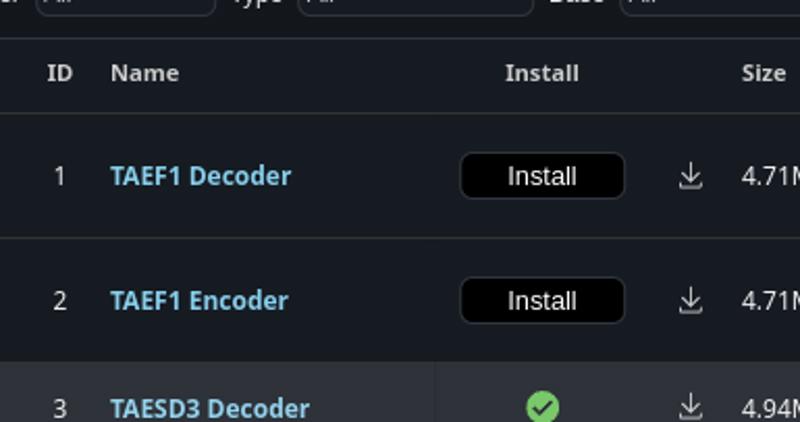Focus the leftmost filter input field
The image size is (800, 422).
126,6
